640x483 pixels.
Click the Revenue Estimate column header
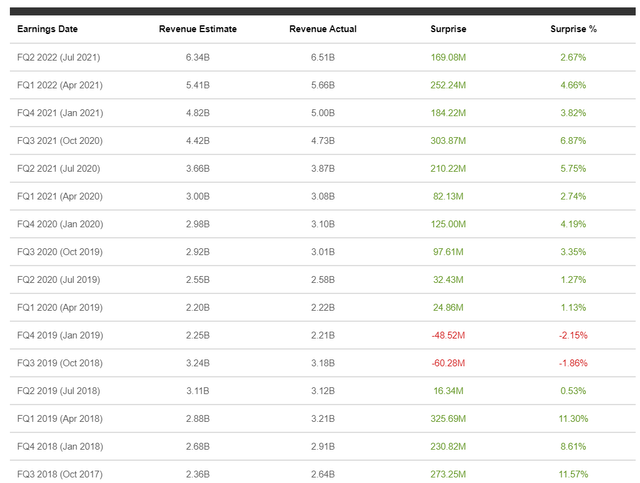click(198, 29)
